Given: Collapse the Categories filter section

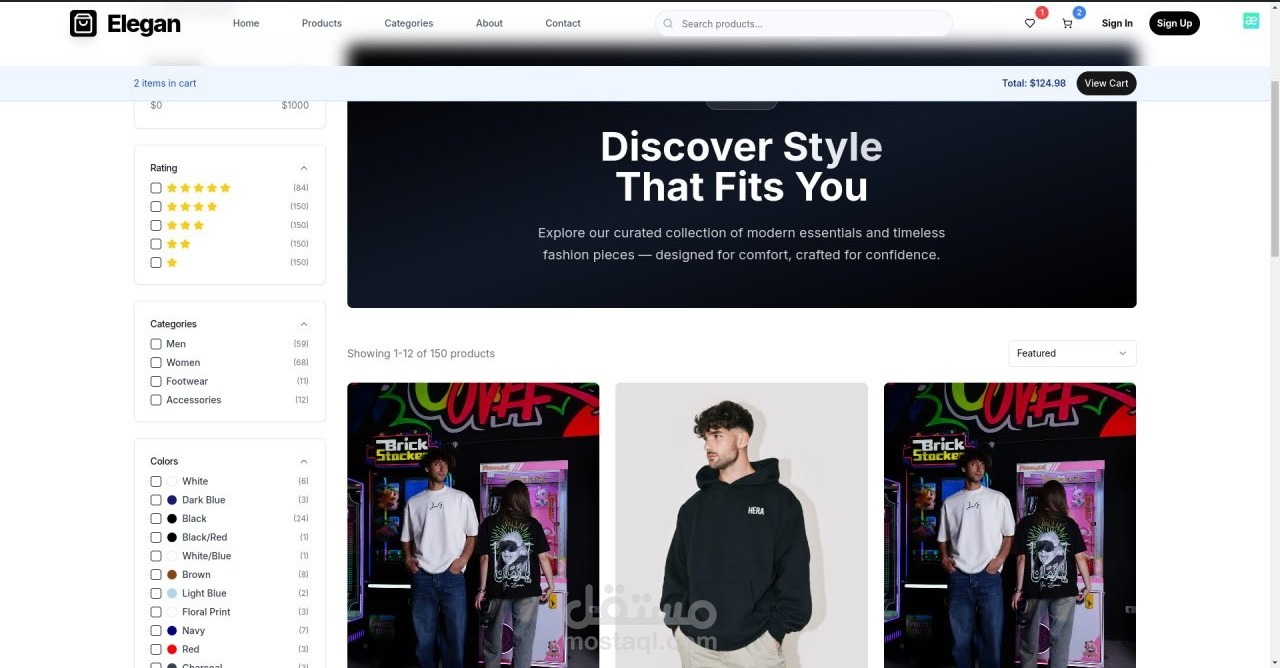Looking at the screenshot, I should point(304,324).
